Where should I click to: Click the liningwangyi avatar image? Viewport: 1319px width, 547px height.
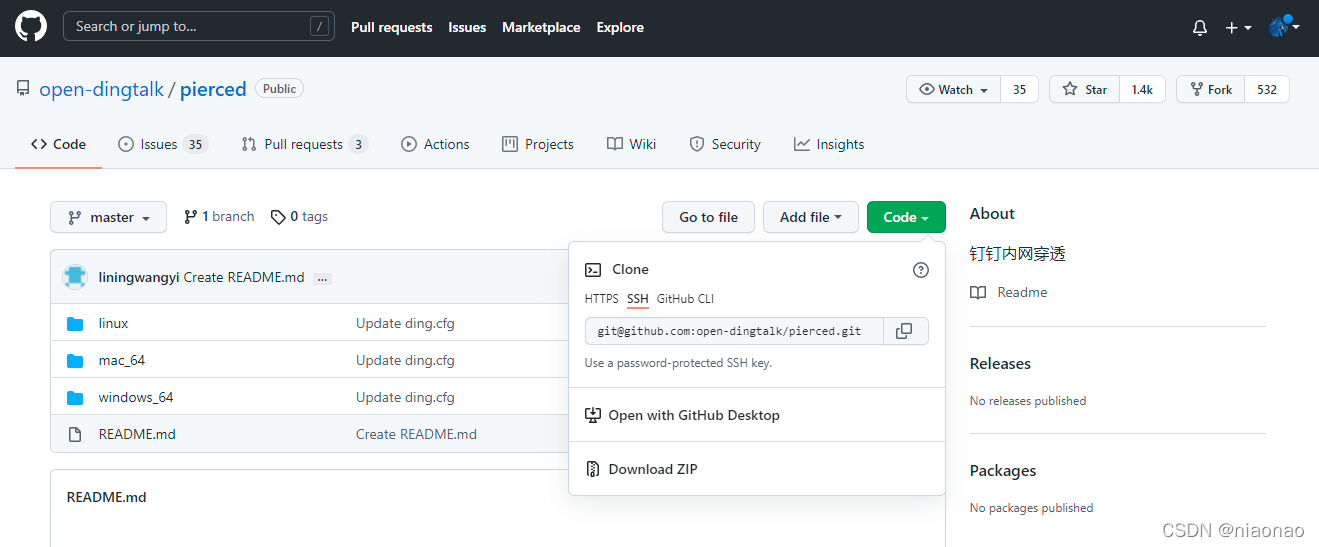click(x=75, y=277)
